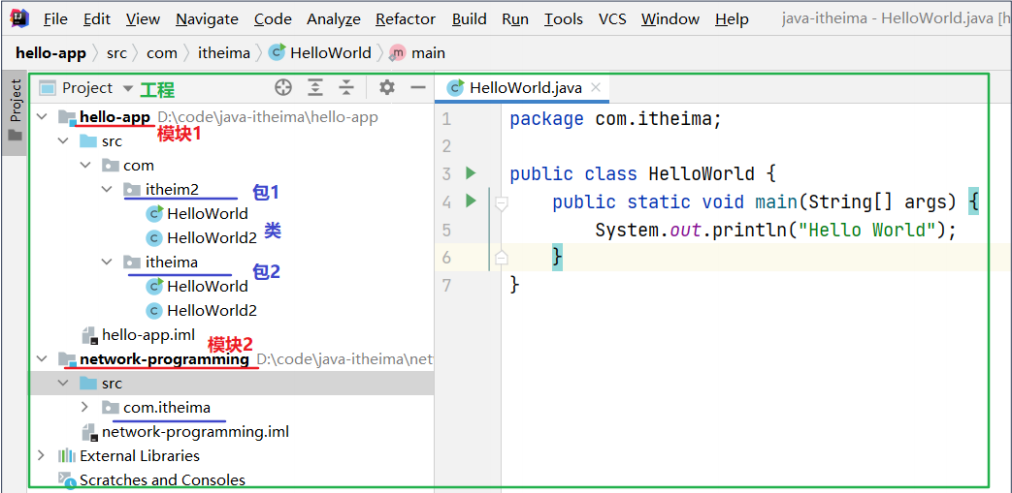The width and height of the screenshot is (1012, 493).
Task: Open the File menu
Action: tap(56, 19)
